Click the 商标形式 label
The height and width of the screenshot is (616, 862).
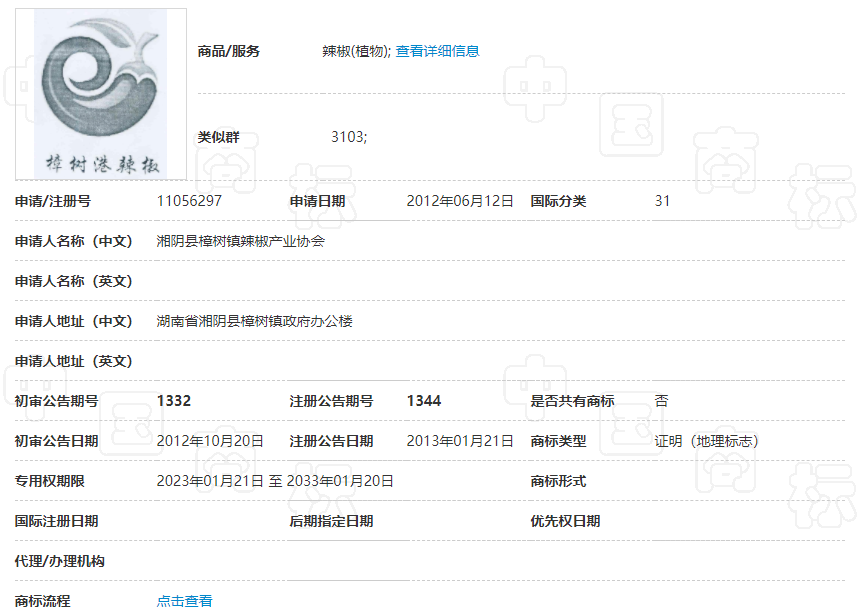558,481
